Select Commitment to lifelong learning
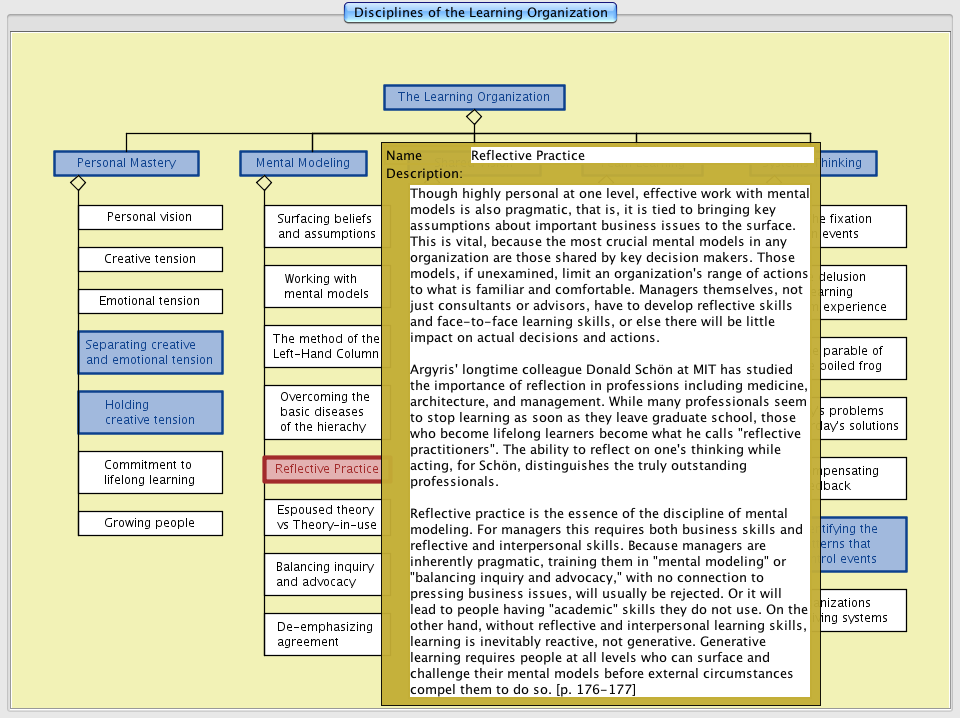 [150, 472]
